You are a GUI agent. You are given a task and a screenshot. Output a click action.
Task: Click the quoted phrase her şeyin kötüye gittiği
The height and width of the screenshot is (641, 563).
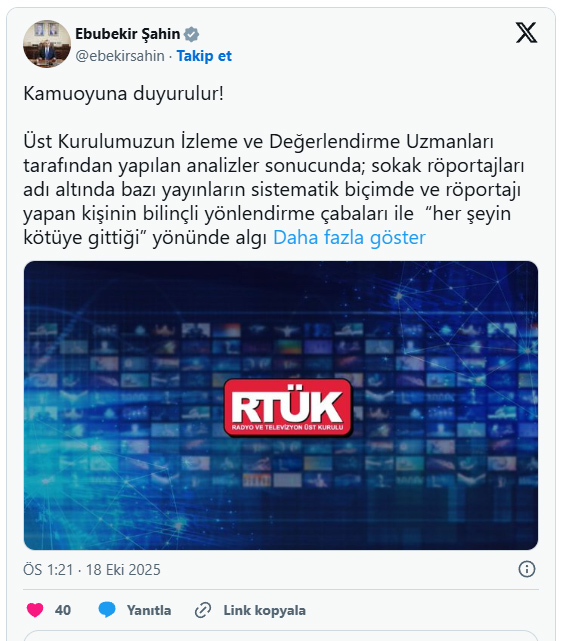(x=267, y=226)
